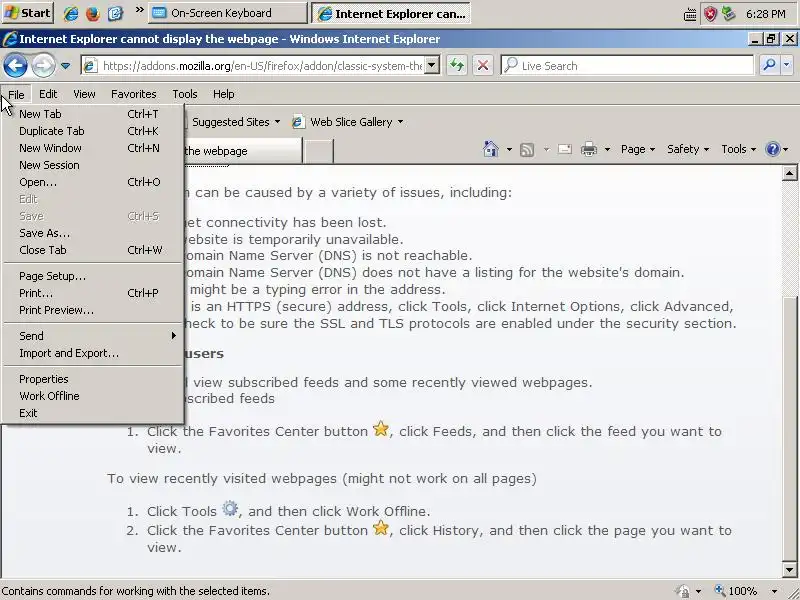Image resolution: width=800 pixels, height=600 pixels.
Task: Choose New Window menu entry
Action: (92, 148)
